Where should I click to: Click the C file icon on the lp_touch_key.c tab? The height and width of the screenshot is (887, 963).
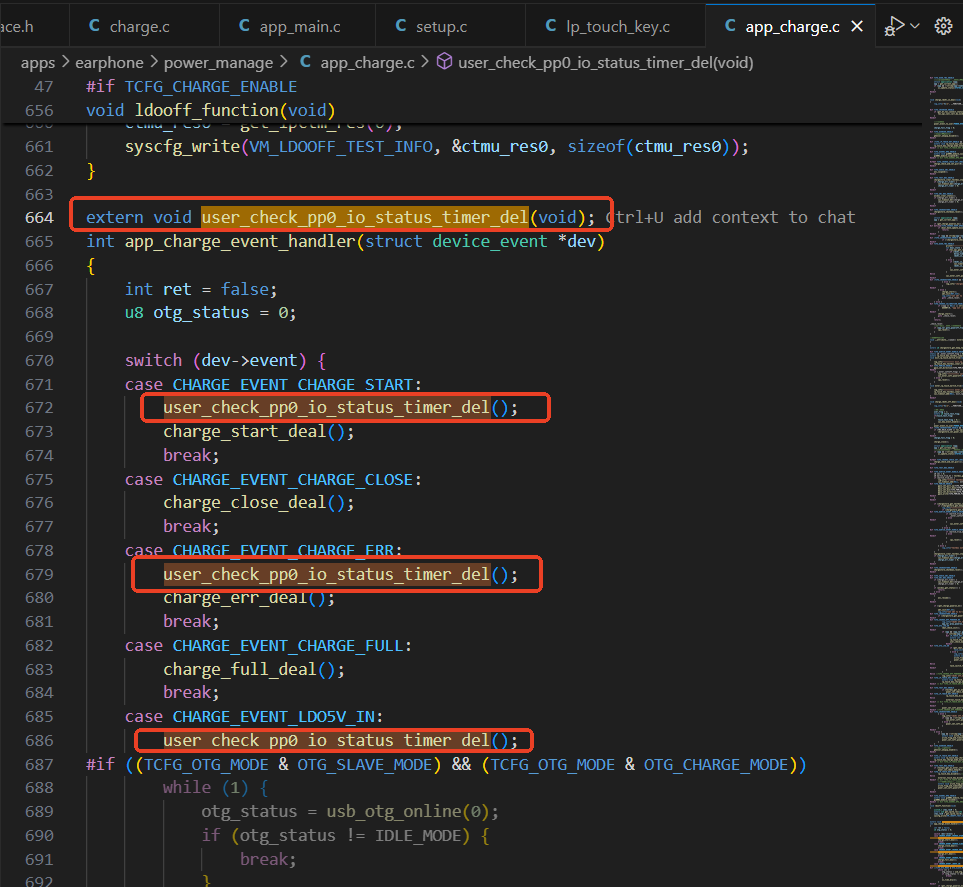[551, 26]
